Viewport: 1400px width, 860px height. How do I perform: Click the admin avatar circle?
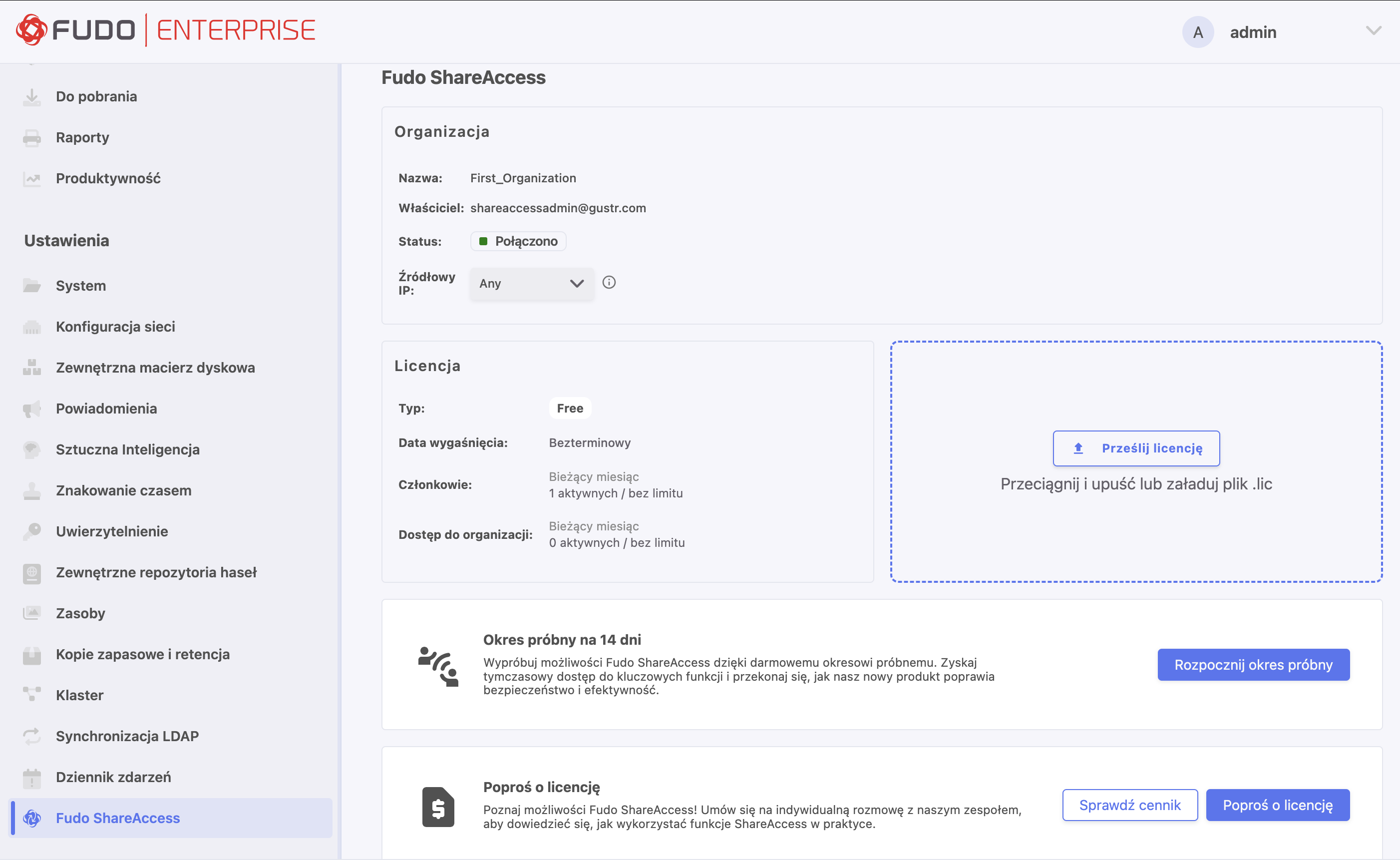click(1198, 32)
